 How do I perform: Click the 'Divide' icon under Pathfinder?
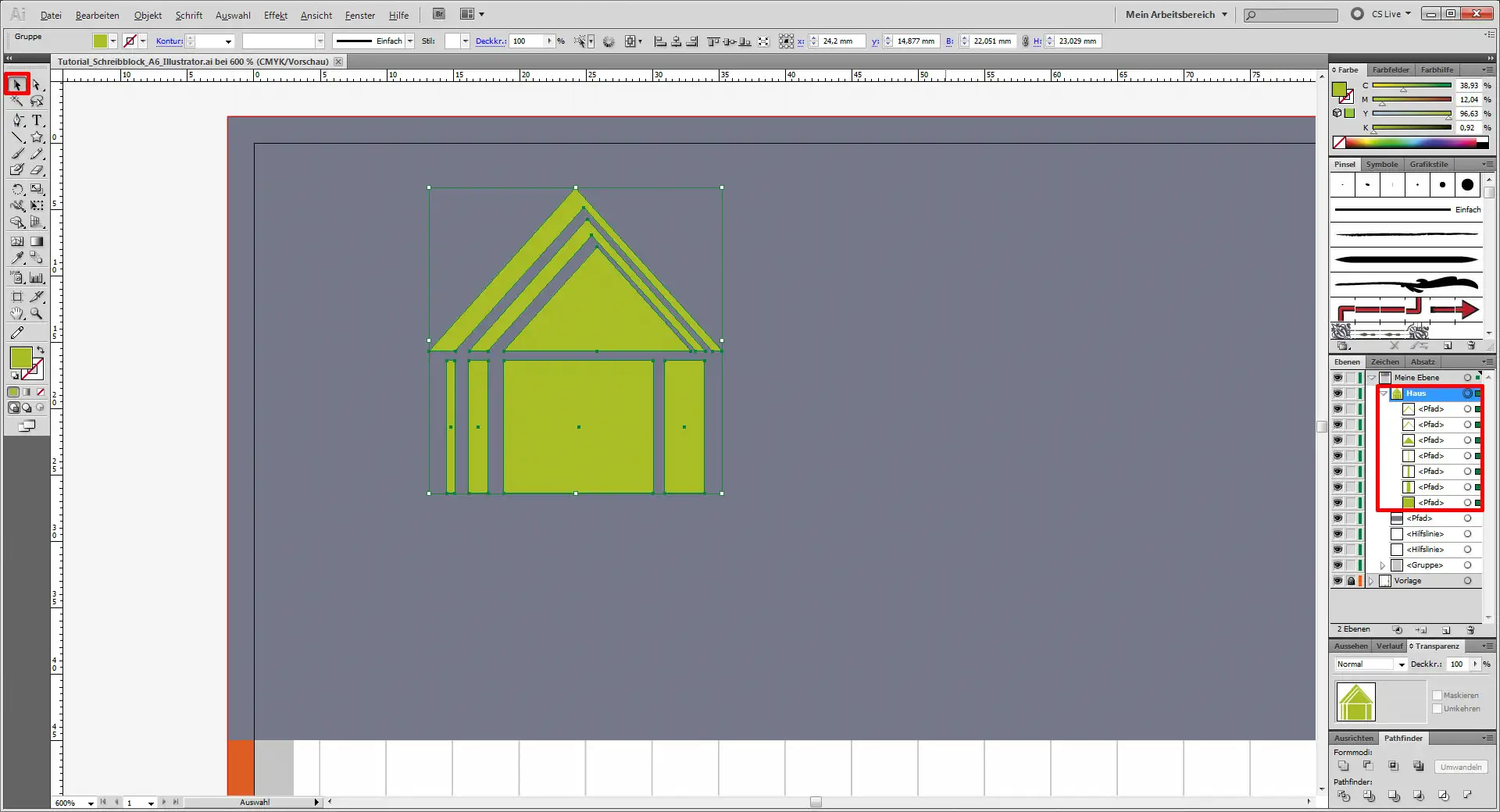click(x=1344, y=796)
